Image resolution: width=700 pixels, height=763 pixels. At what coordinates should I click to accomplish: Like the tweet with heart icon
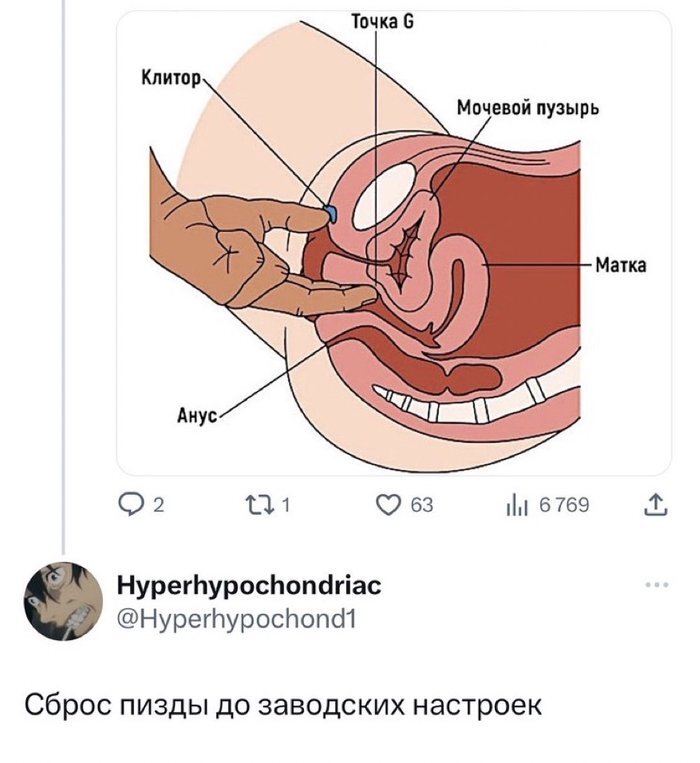pyautogui.click(x=388, y=505)
